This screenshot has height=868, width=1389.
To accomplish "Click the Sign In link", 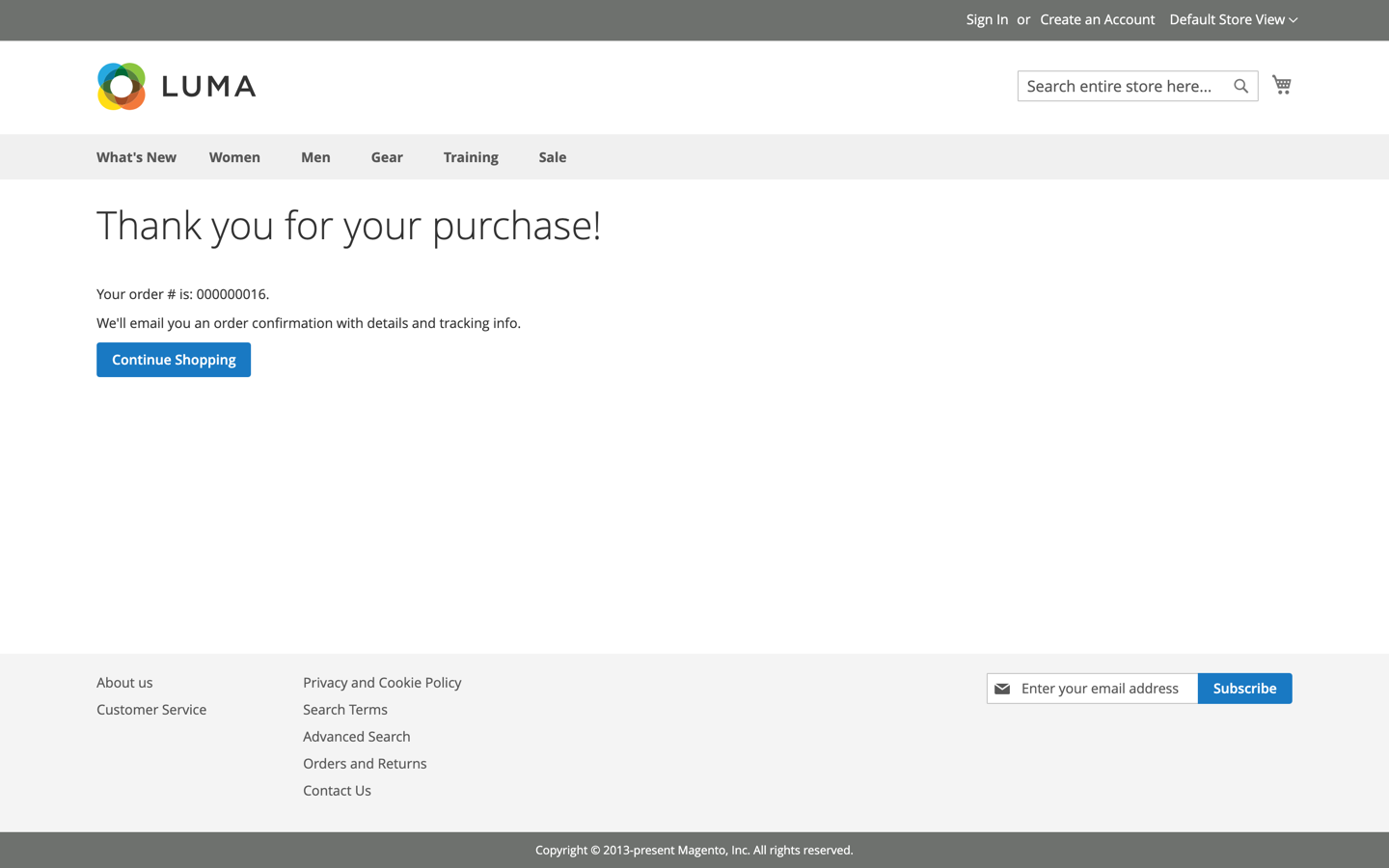I will [987, 19].
